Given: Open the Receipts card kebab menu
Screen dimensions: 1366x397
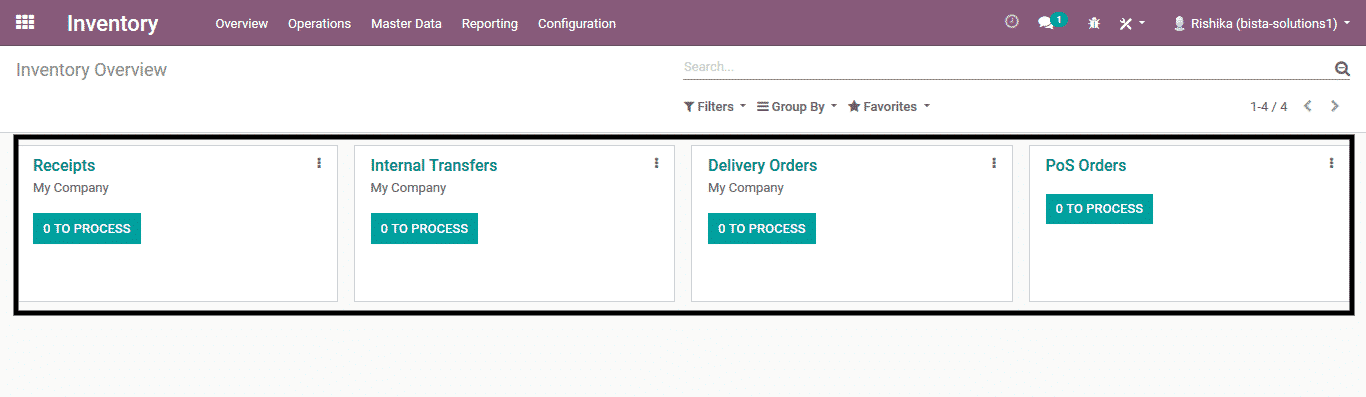Looking at the screenshot, I should tap(319, 163).
